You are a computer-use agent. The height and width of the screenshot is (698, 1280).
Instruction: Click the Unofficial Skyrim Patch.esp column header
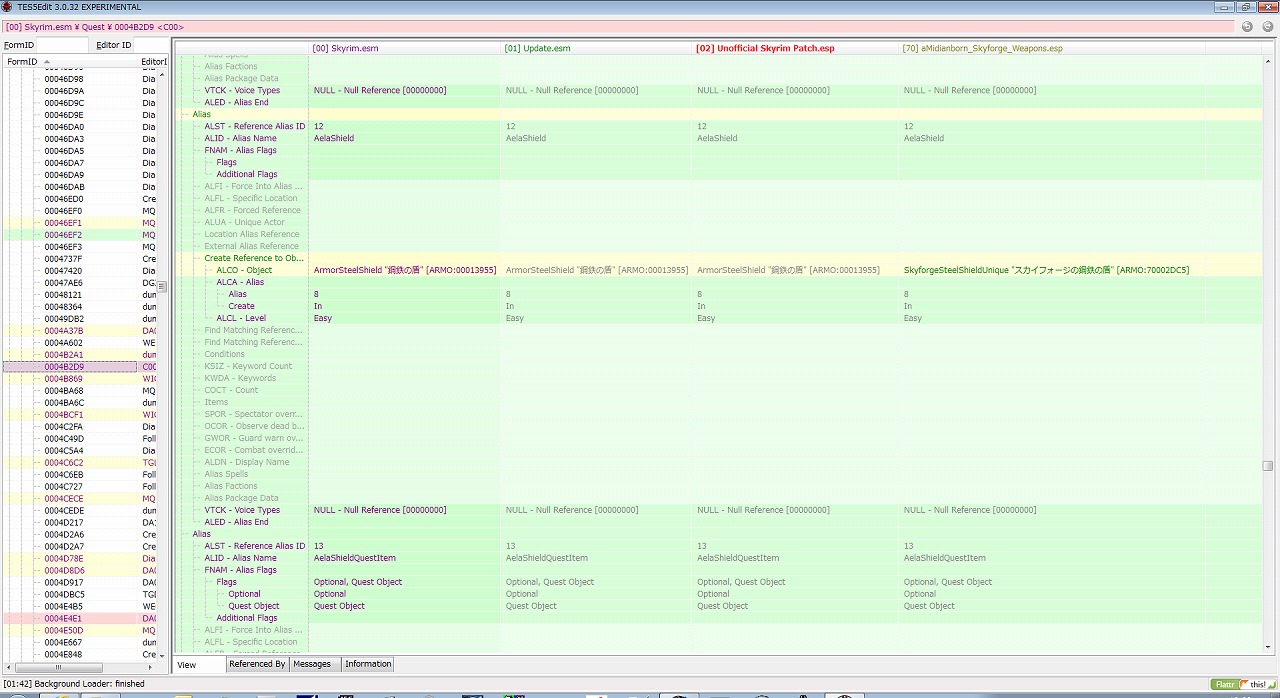[x=796, y=48]
